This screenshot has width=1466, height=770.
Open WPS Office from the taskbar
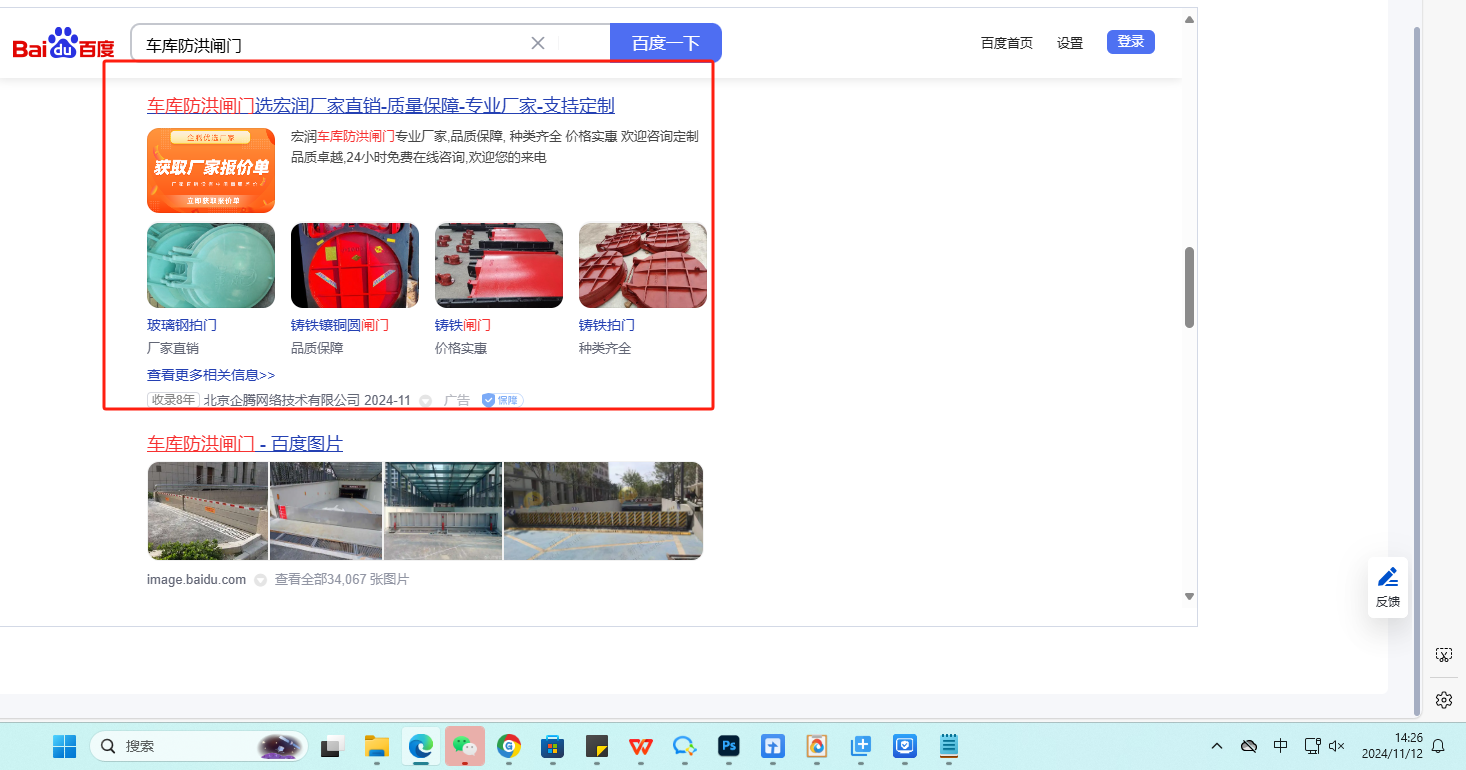641,746
